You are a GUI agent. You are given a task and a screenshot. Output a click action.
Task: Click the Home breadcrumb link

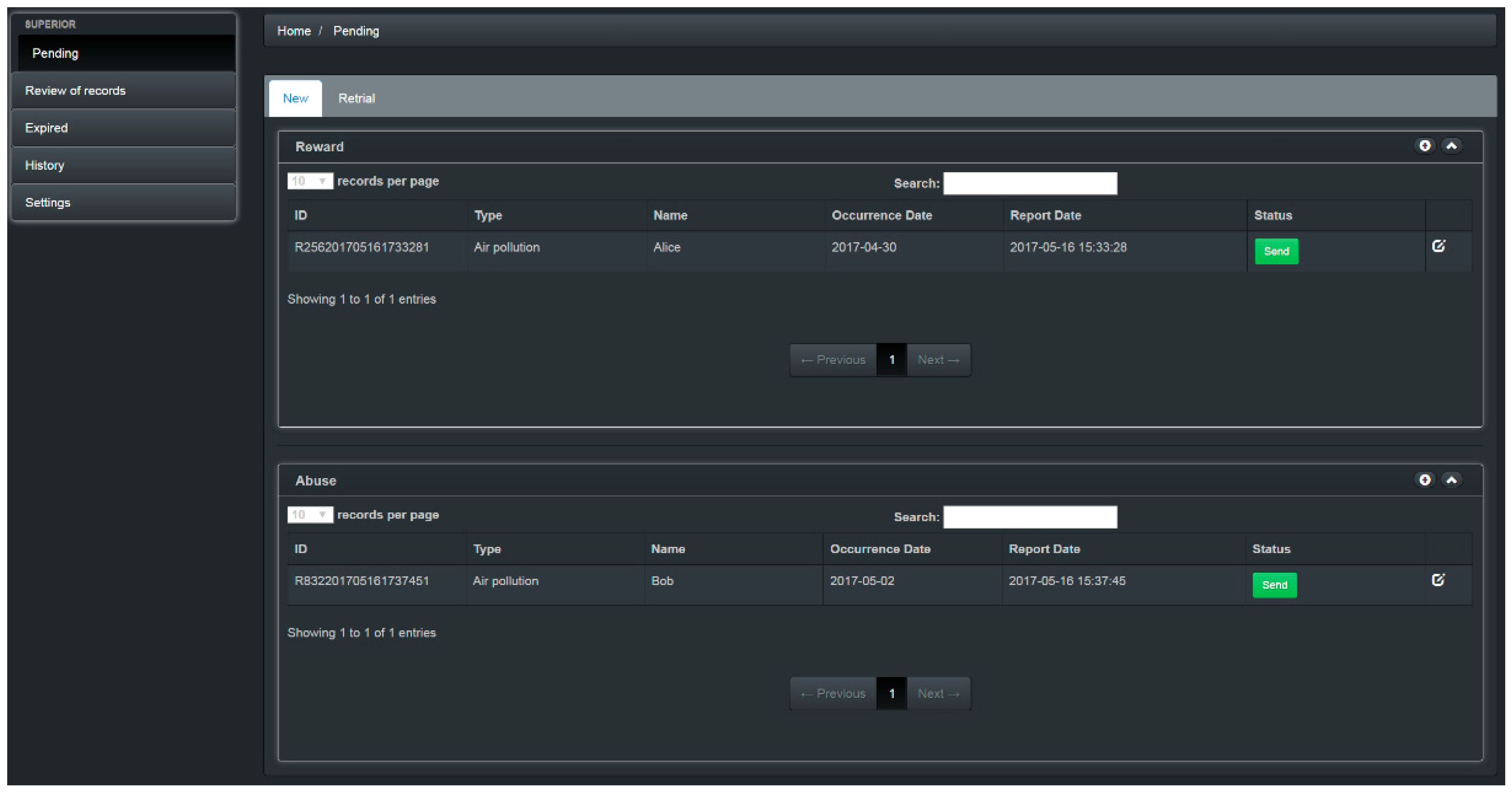(x=293, y=31)
